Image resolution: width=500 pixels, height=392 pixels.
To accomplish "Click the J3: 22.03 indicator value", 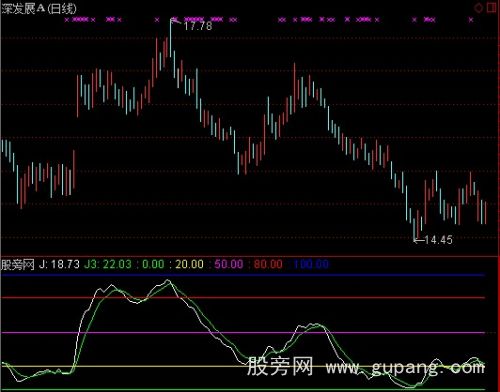I will point(108,264).
